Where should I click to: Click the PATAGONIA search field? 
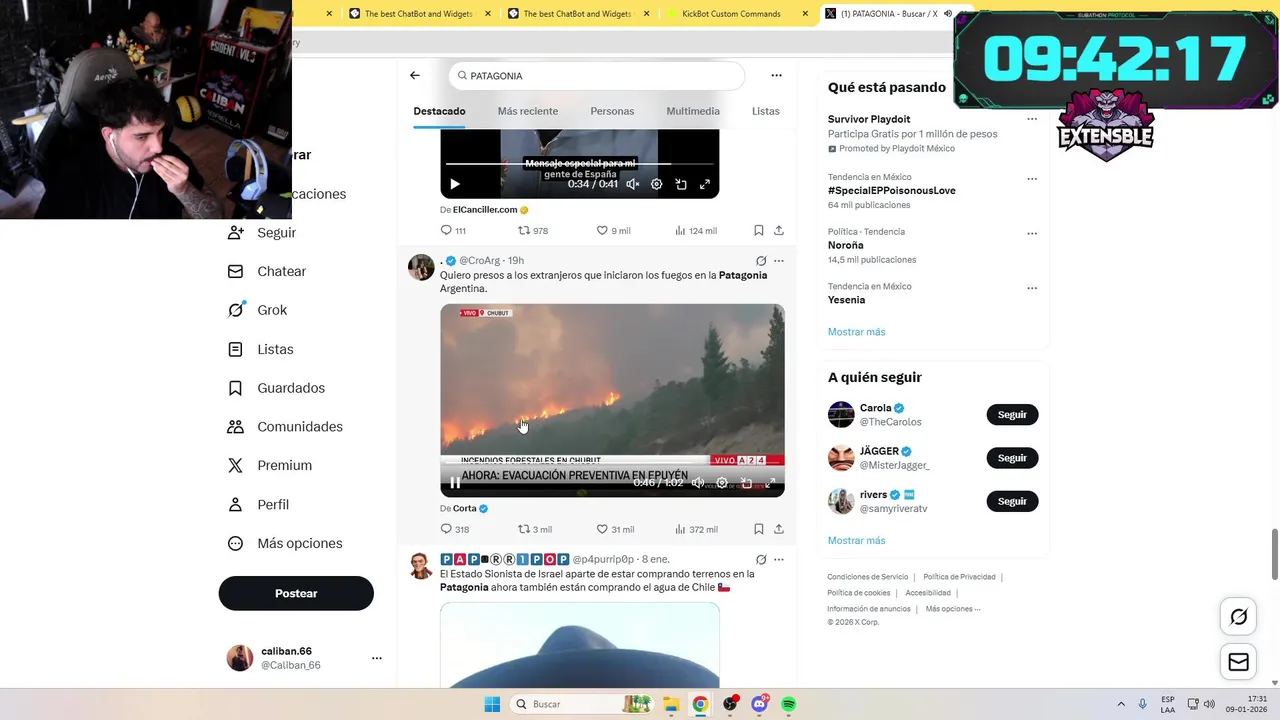click(597, 76)
